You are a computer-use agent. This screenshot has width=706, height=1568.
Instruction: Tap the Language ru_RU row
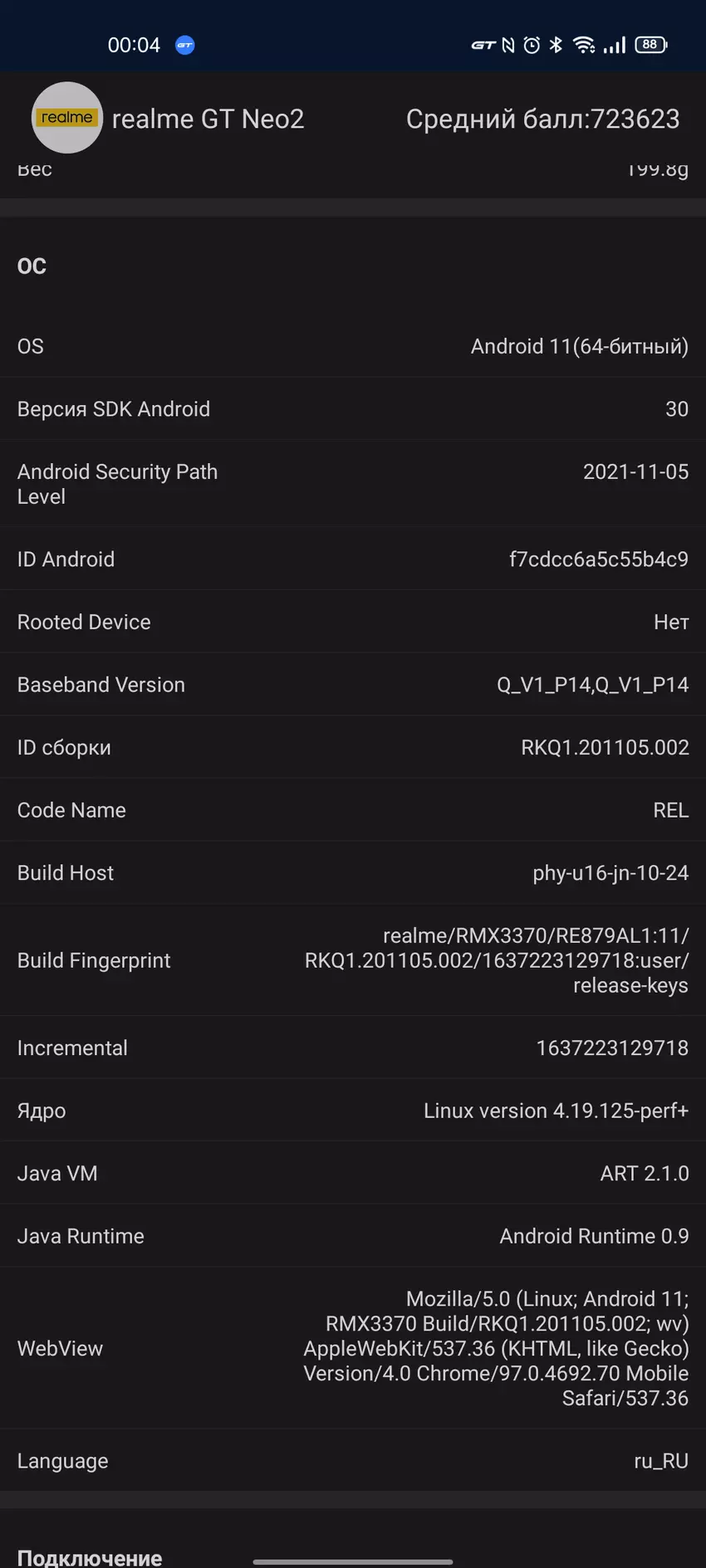click(353, 1461)
